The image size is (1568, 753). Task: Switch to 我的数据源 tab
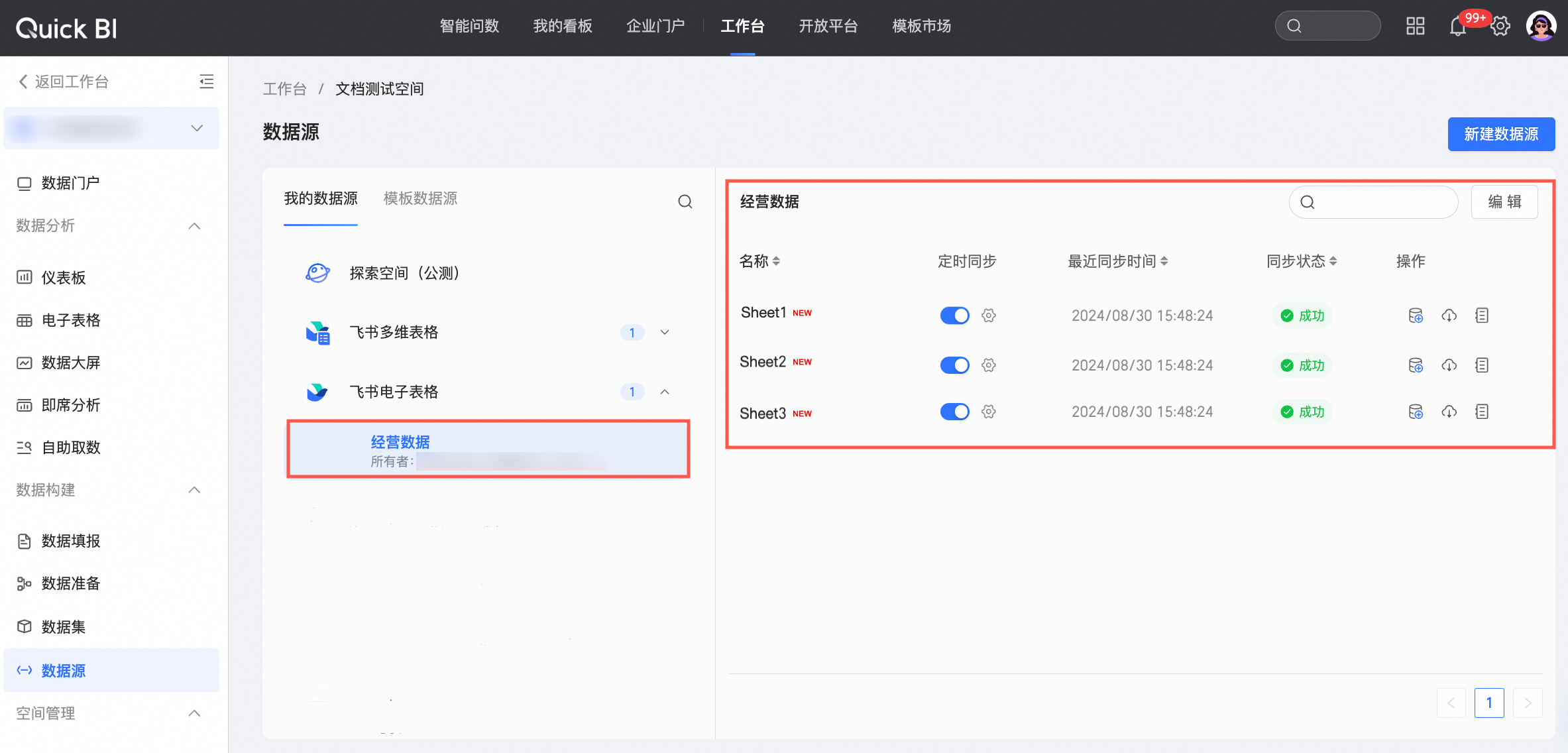pos(321,199)
